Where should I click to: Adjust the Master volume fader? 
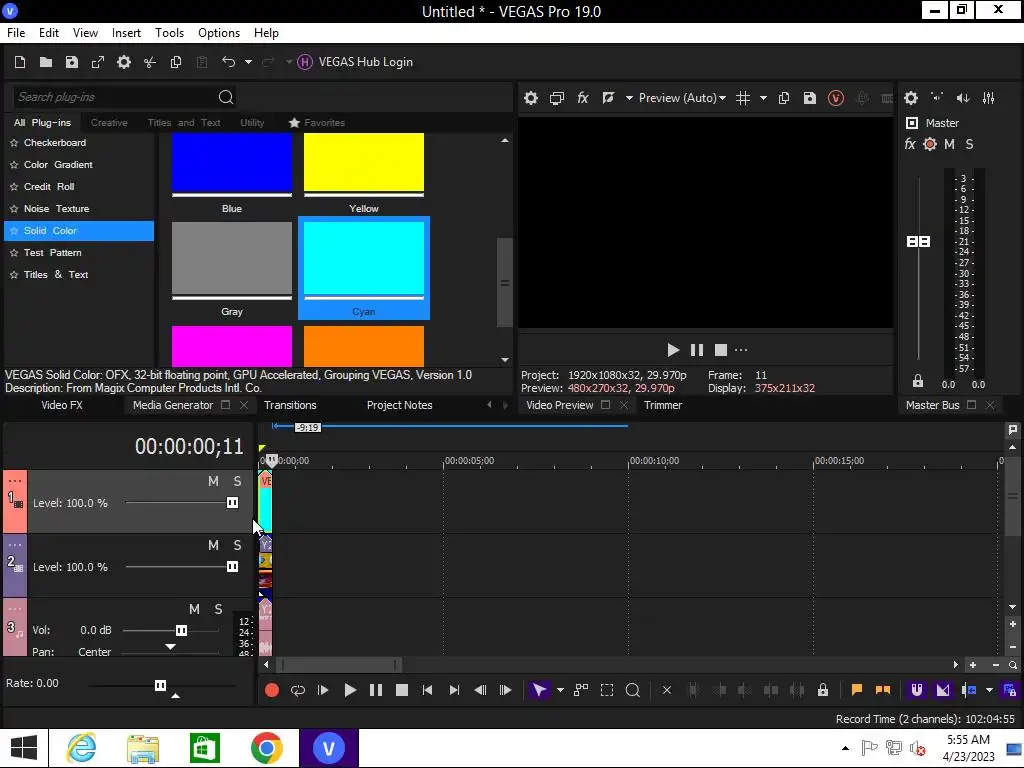[918, 242]
